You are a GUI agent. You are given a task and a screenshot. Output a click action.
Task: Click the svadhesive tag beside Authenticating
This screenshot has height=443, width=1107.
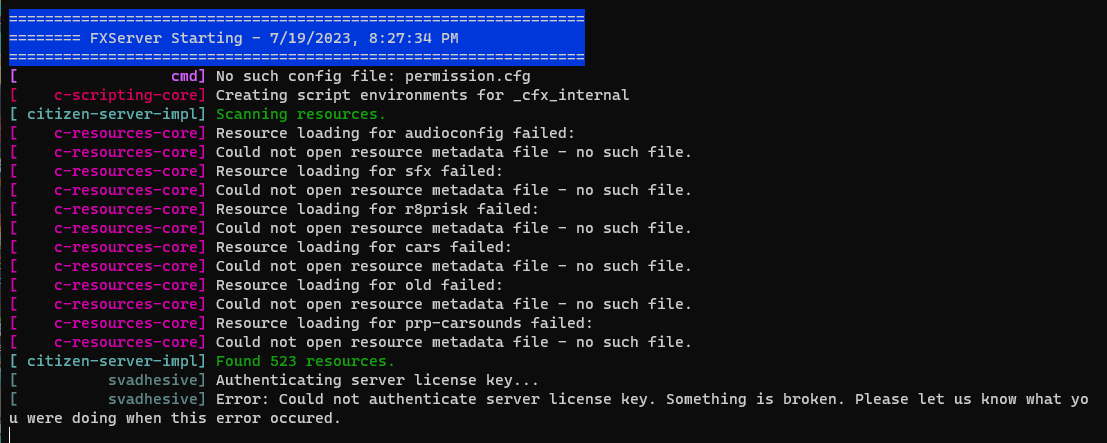(157, 380)
